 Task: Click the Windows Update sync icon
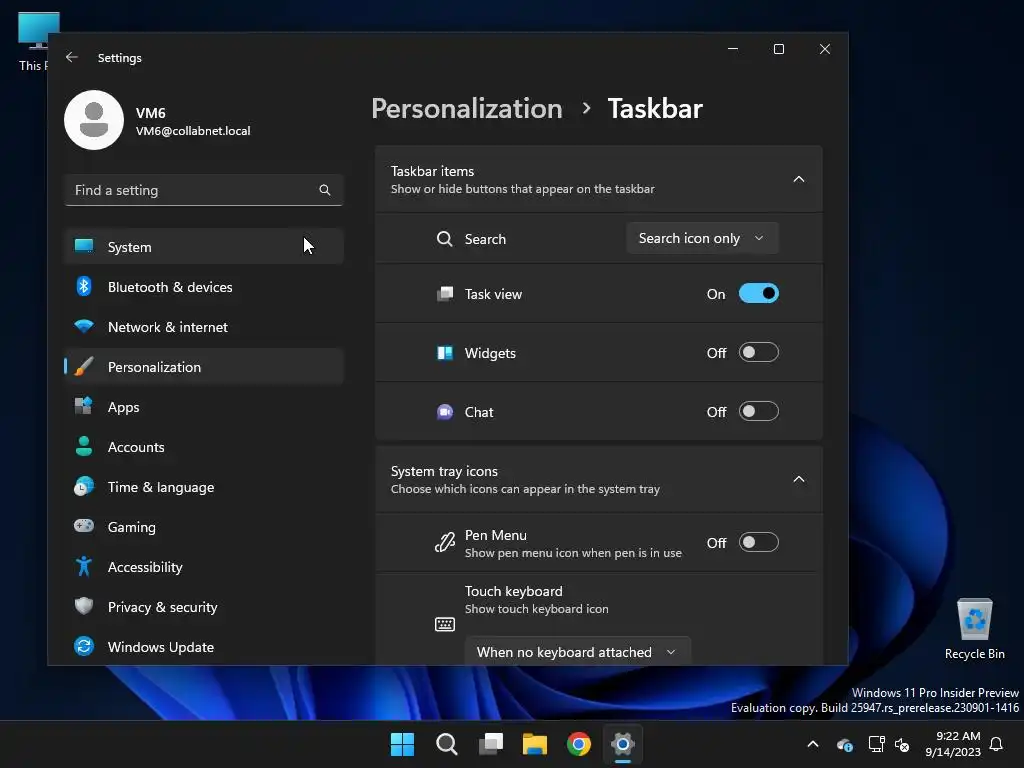pyautogui.click(x=84, y=647)
